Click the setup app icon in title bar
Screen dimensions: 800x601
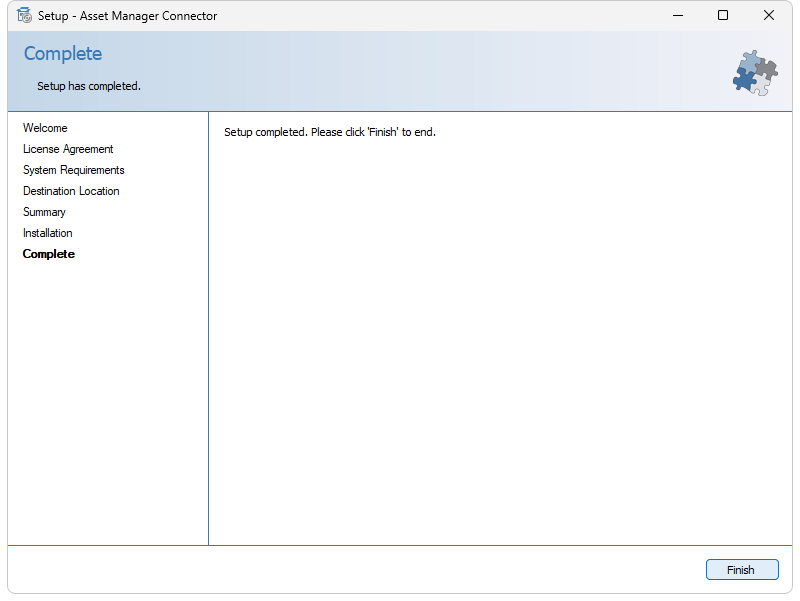pos(24,16)
